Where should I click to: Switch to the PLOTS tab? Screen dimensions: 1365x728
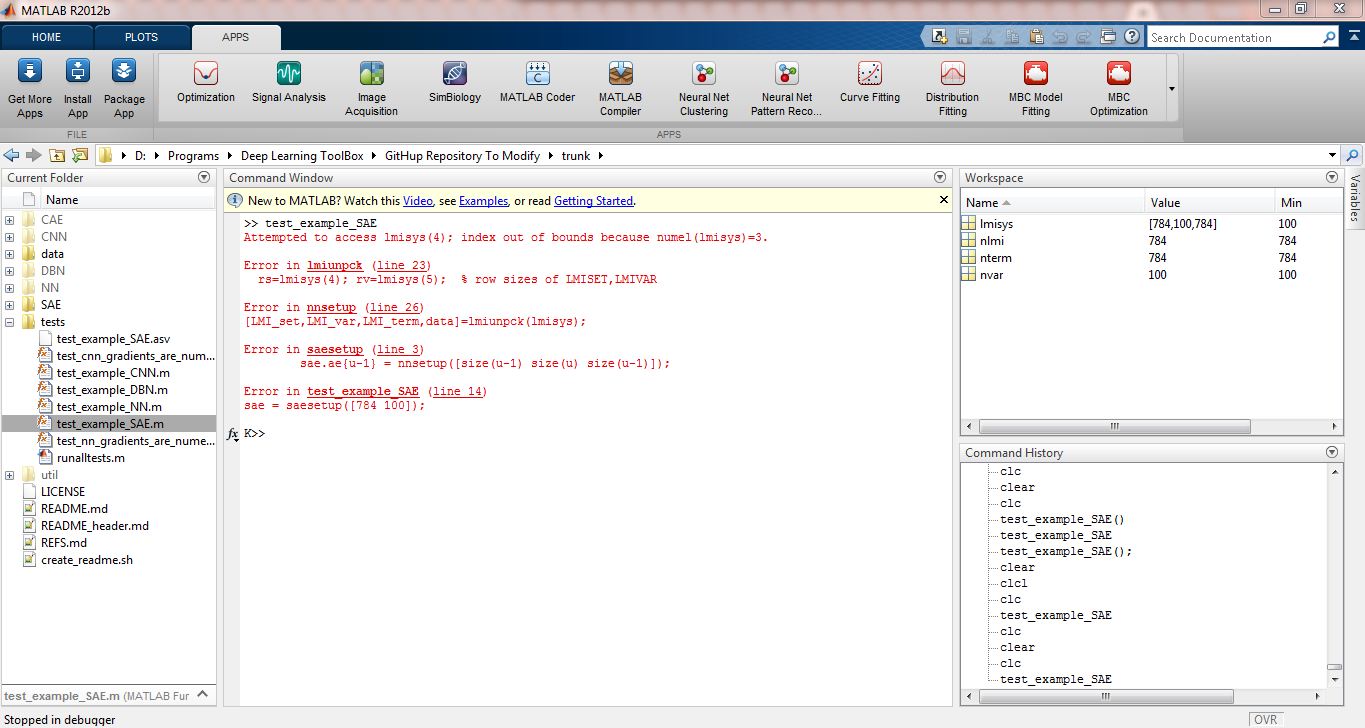141,37
